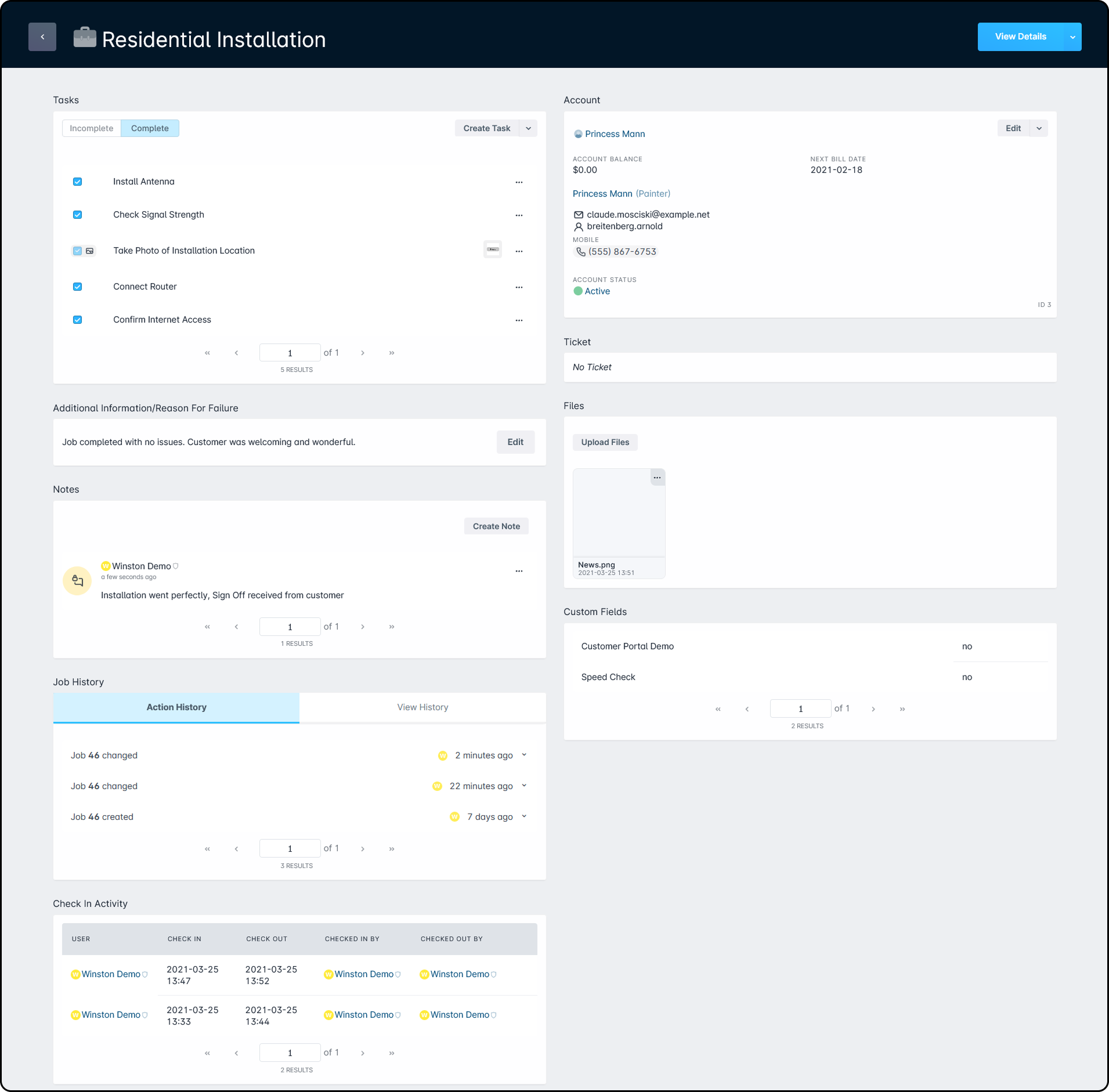Go to last page of Tasks list
Viewport: 1109px width, 1092px height.
pos(392,353)
